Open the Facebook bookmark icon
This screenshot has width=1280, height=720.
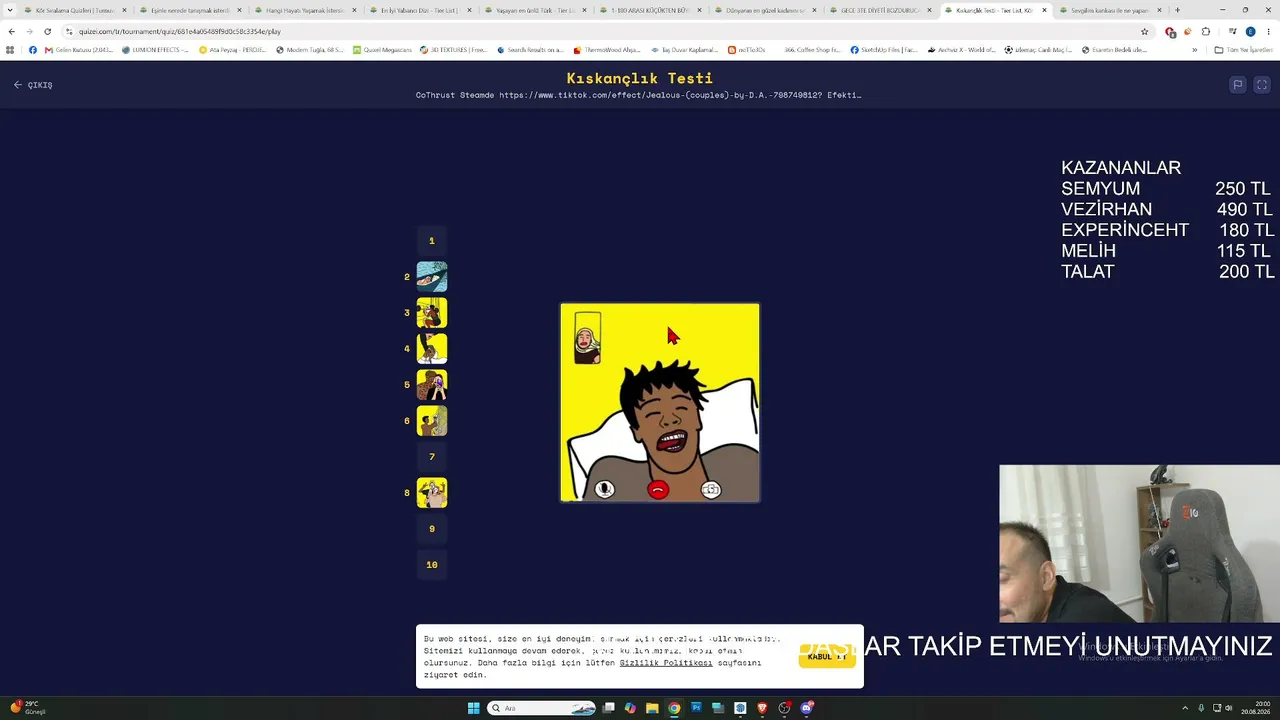(33, 49)
